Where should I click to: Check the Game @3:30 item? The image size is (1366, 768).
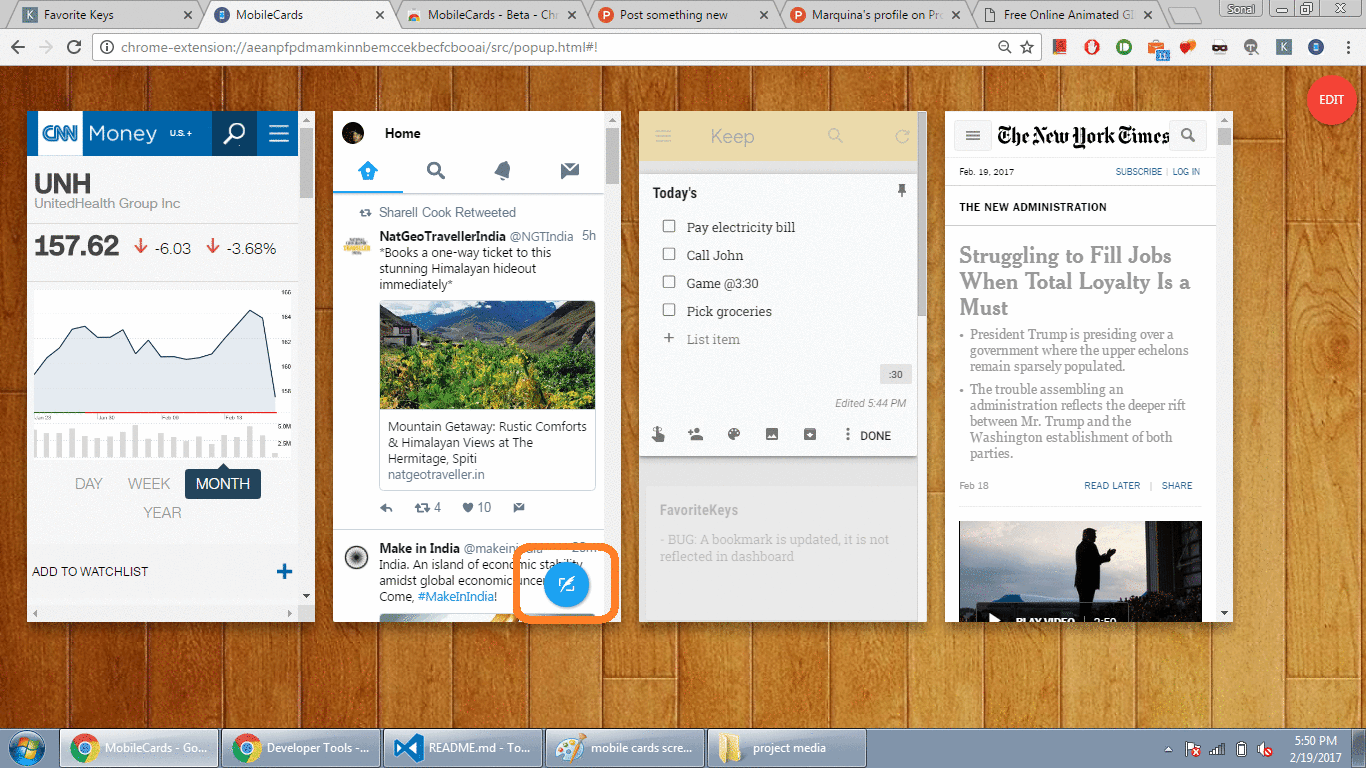[x=669, y=282]
